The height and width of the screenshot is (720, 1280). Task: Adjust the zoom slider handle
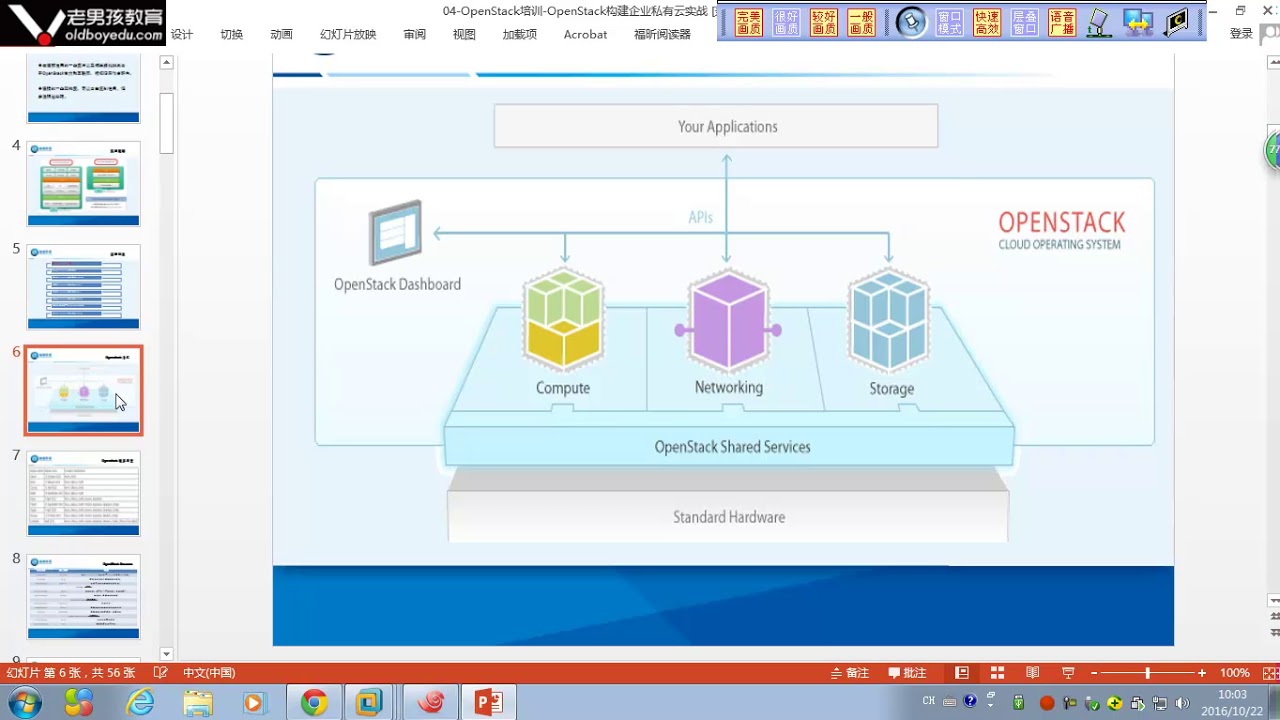click(x=1147, y=673)
